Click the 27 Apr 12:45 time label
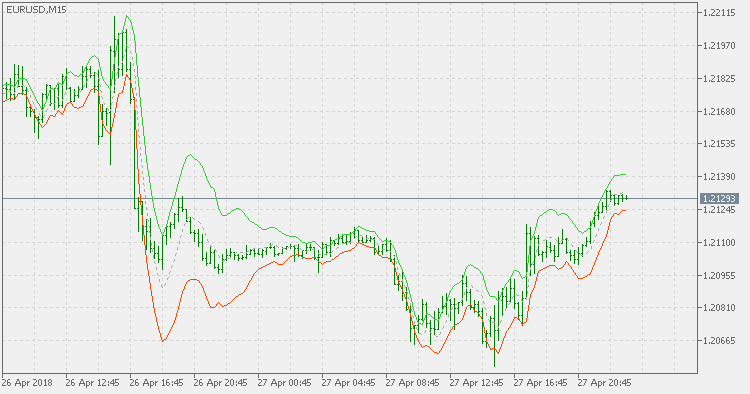The width and height of the screenshot is (750, 394). pos(477,383)
